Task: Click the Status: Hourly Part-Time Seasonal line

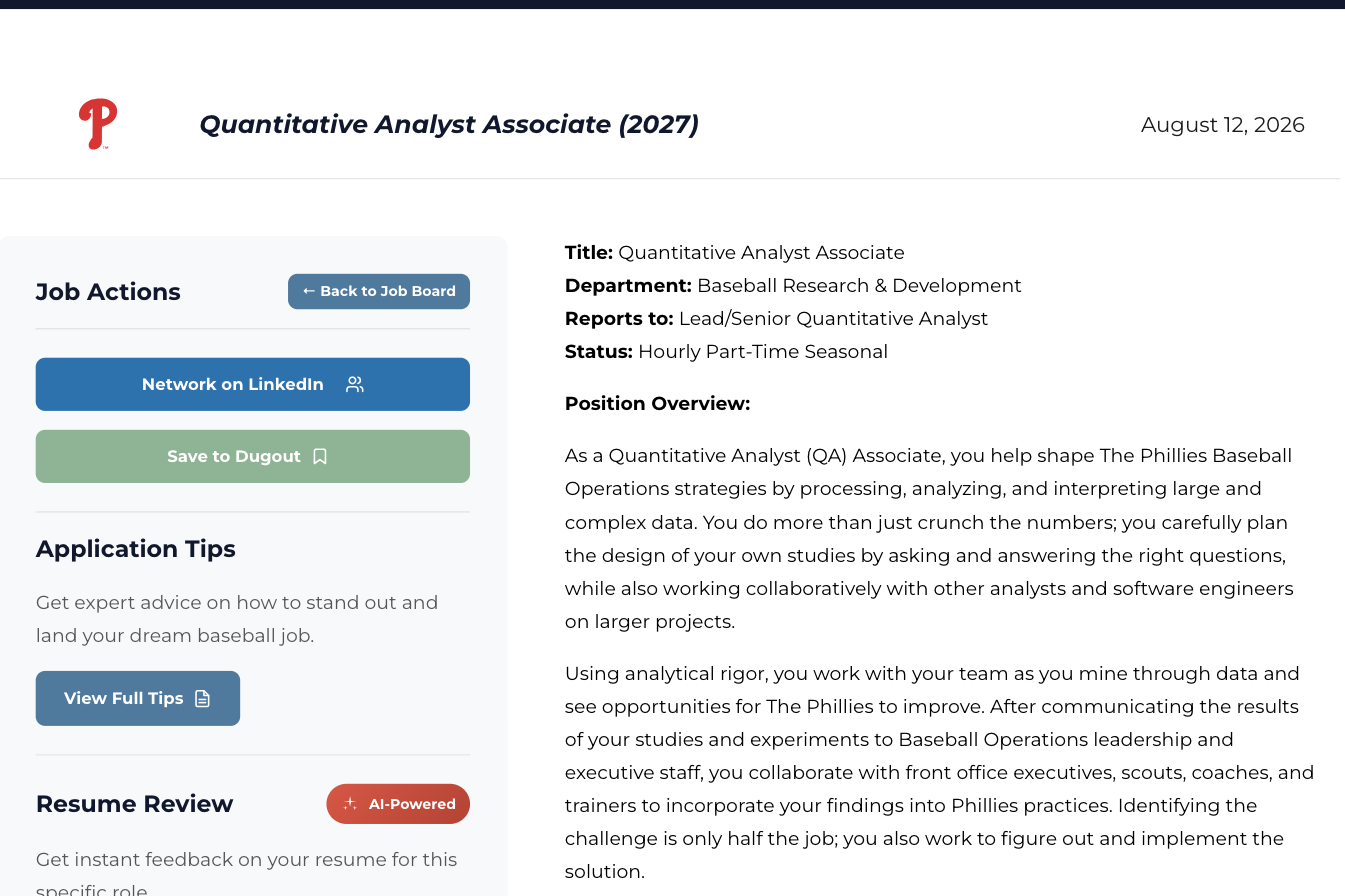Action: (x=726, y=351)
